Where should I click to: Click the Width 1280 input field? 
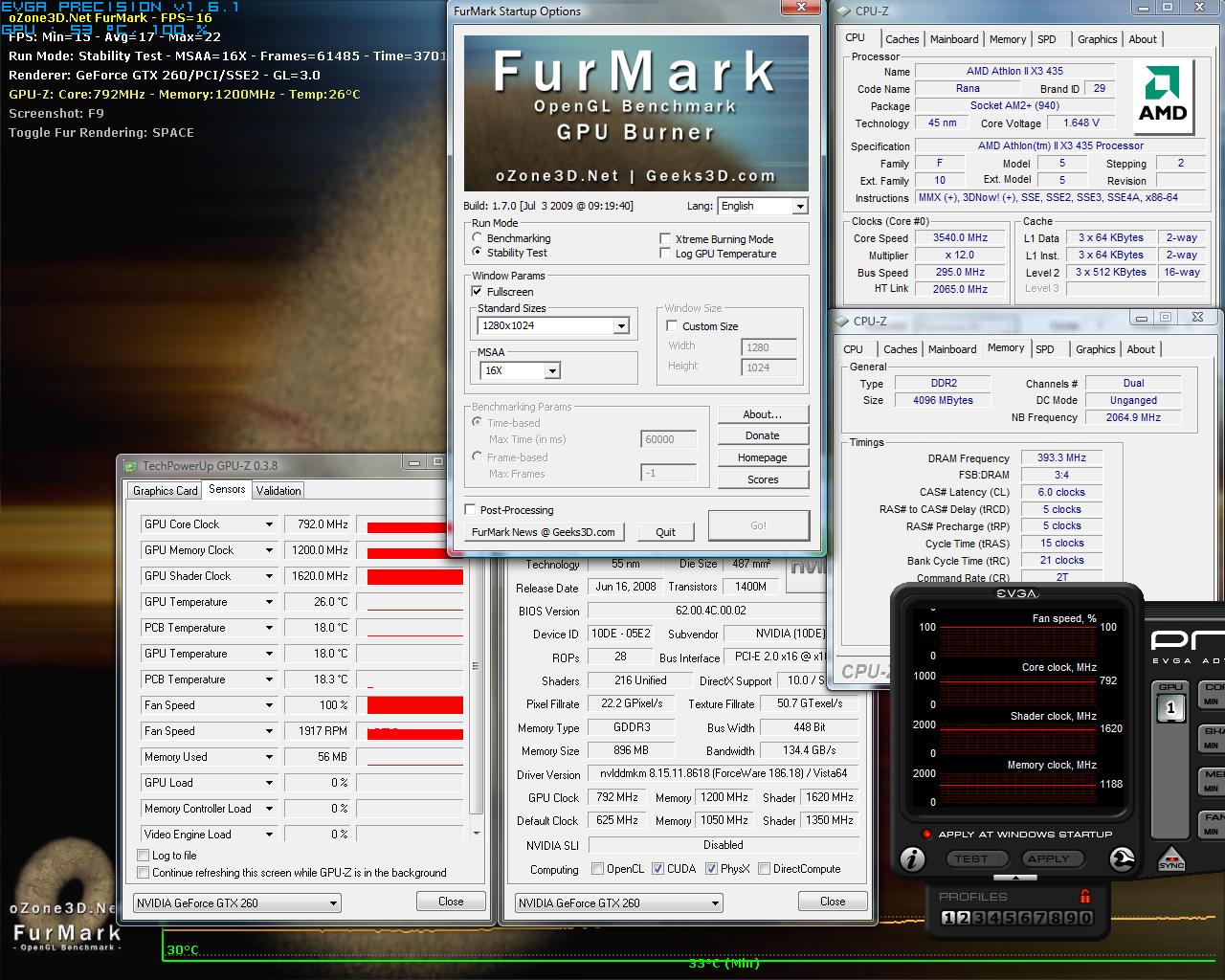pyautogui.click(x=769, y=347)
